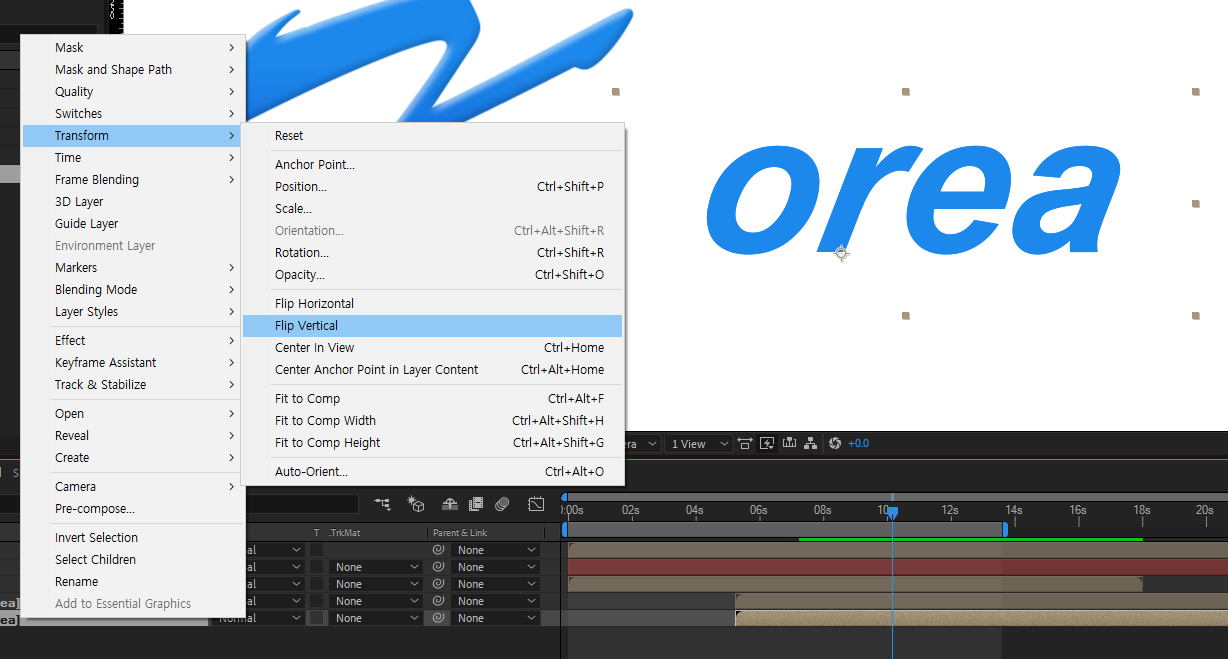
Task: Choose Flip Horizontal in Transform submenu
Action: pyautogui.click(x=432, y=303)
